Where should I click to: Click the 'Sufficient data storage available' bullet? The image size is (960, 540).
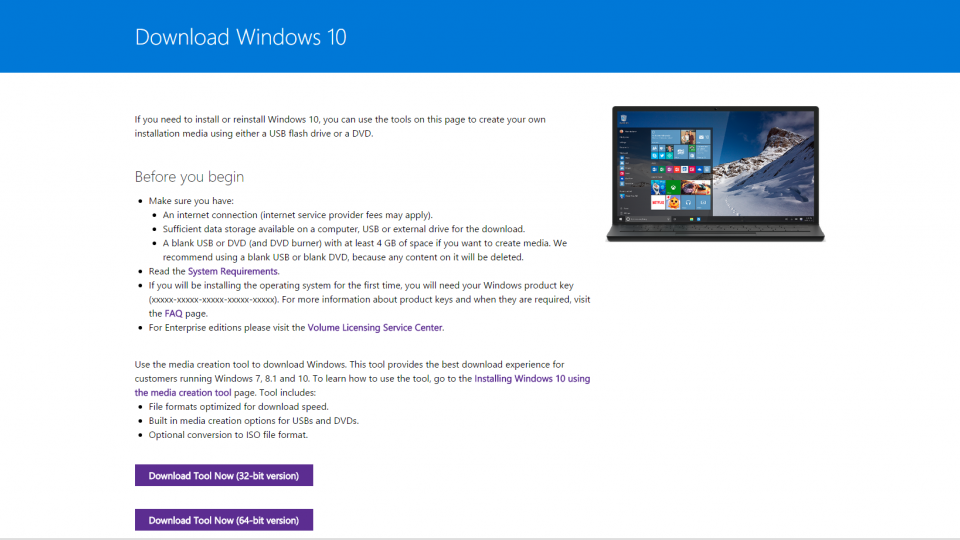[343, 229]
